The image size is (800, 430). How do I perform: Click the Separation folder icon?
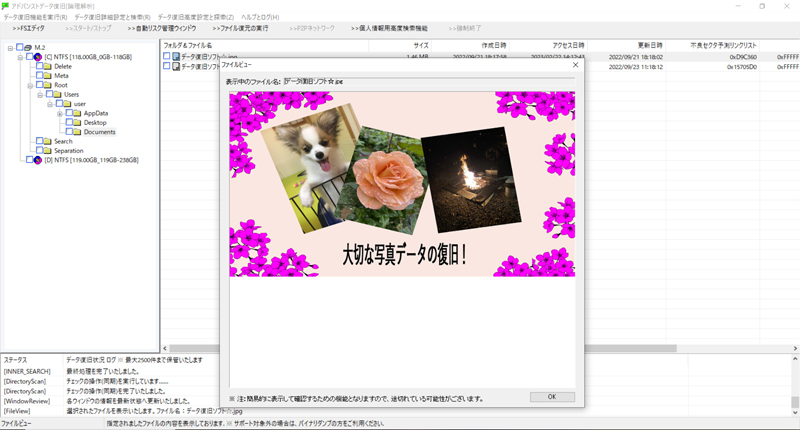[47, 151]
